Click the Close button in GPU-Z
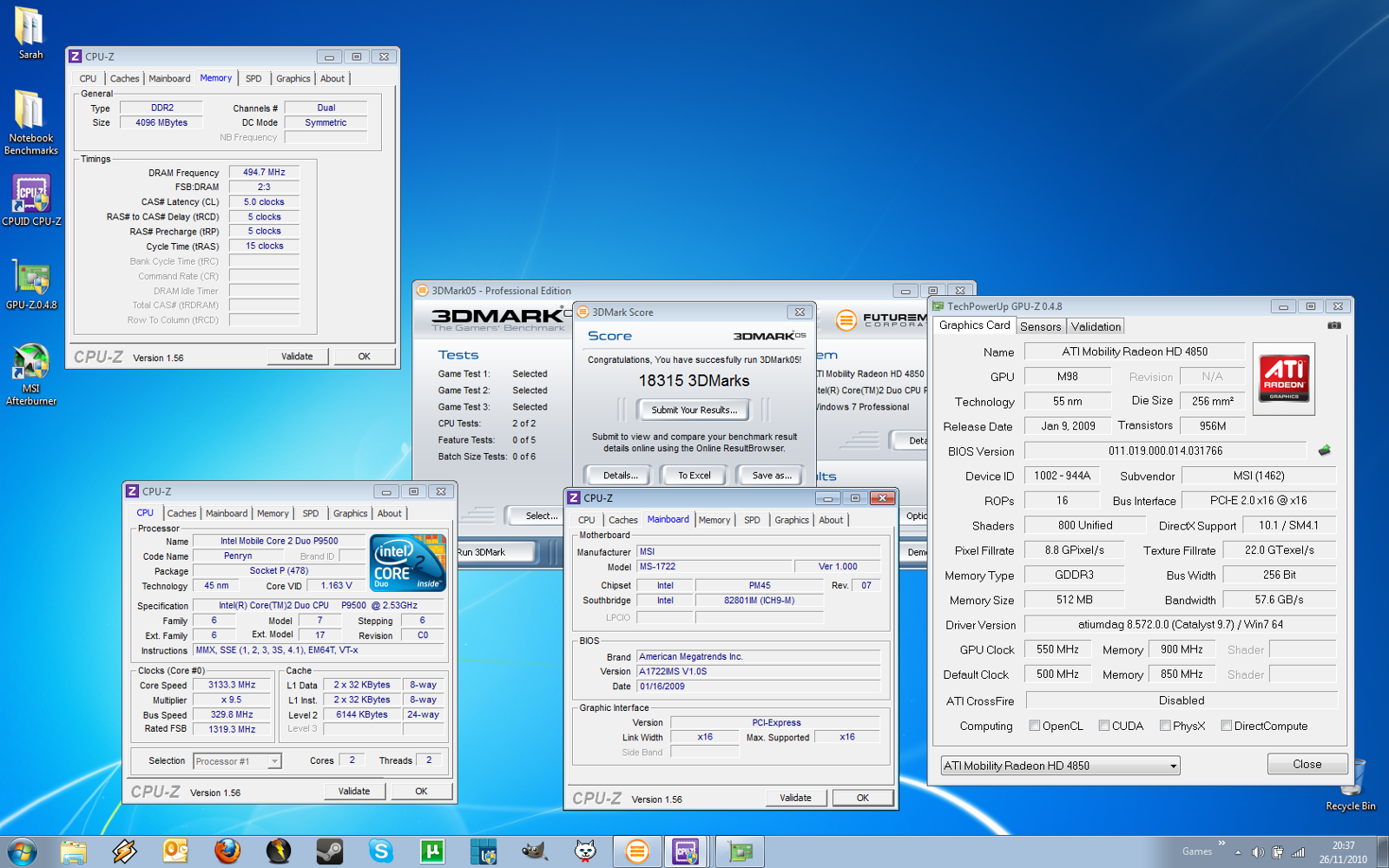The image size is (1389, 868). [x=1307, y=764]
